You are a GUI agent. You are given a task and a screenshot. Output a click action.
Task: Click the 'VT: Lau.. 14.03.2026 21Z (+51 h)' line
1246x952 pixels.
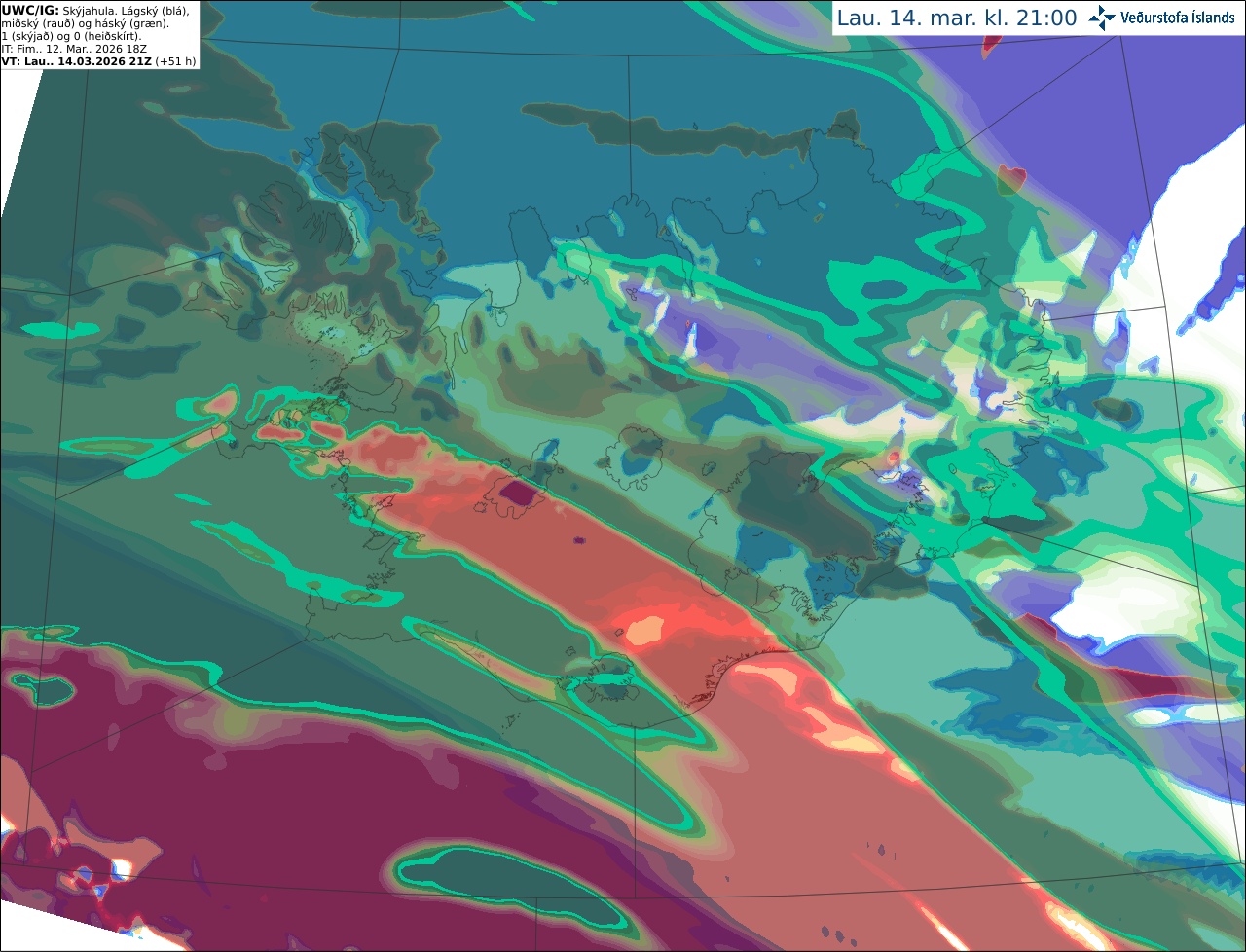coord(98,61)
